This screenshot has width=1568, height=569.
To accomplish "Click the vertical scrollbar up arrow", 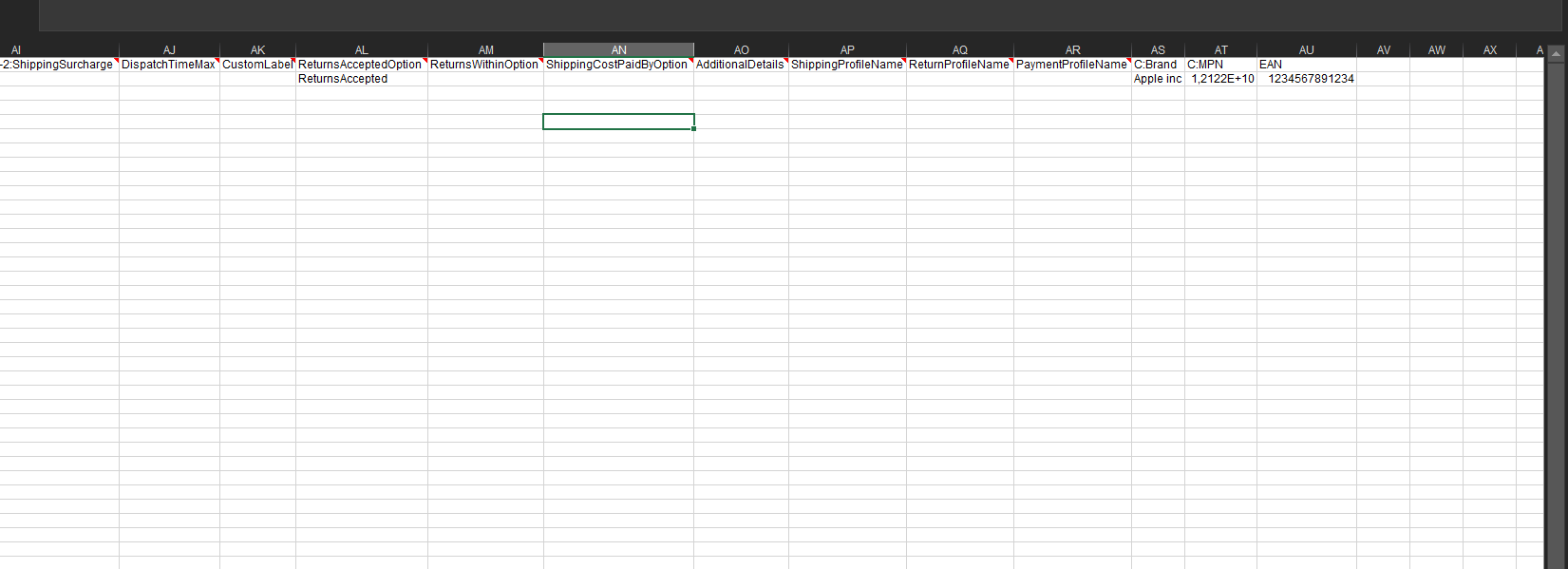I will [x=1555, y=54].
